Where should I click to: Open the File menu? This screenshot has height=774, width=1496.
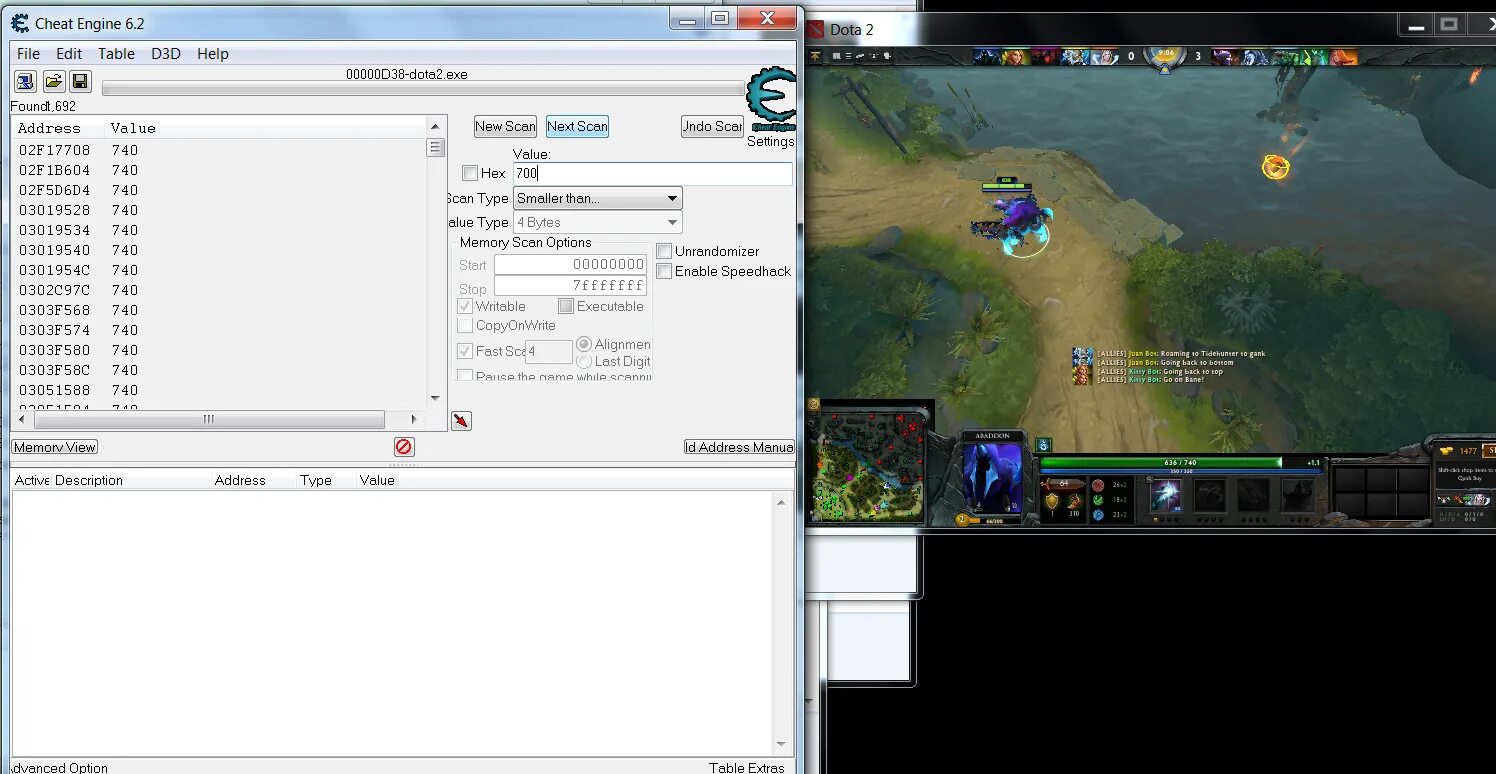click(28, 54)
